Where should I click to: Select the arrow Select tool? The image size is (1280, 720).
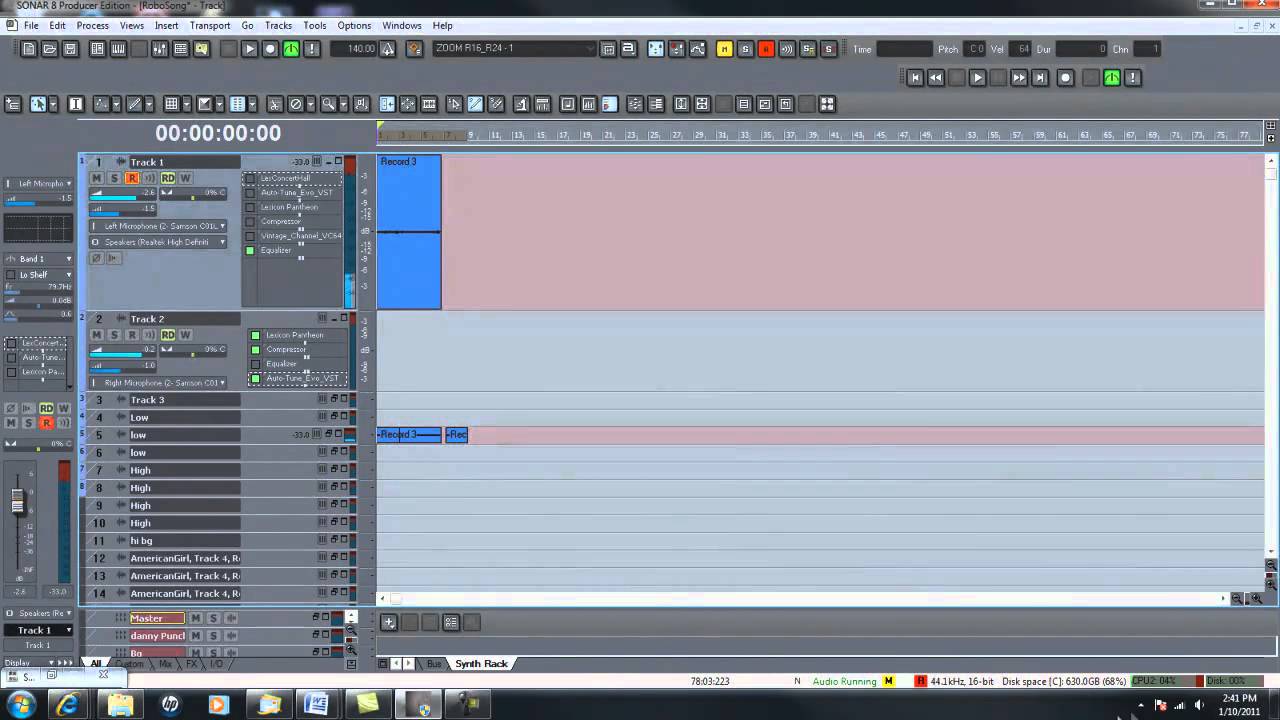(x=38, y=104)
